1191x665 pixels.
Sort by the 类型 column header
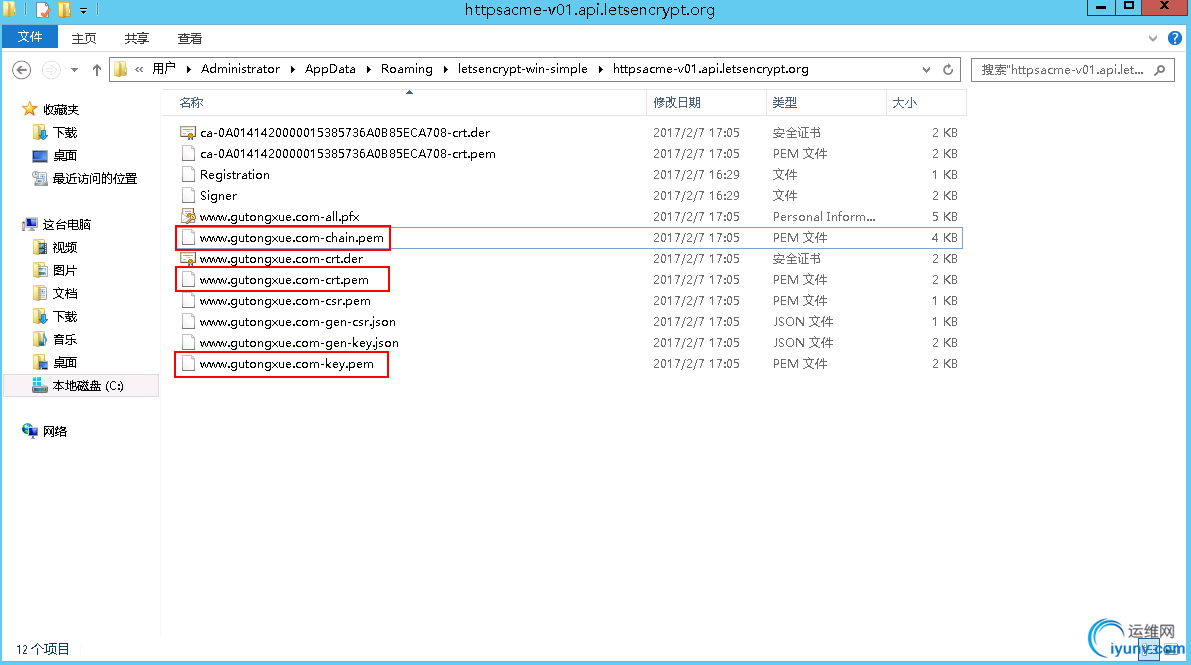pos(826,103)
